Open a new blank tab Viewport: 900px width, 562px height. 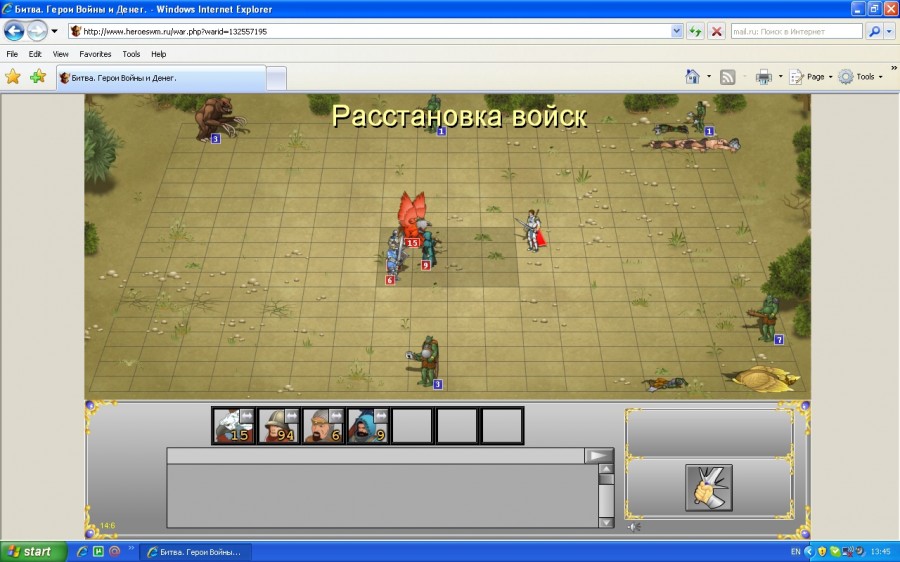tap(276, 79)
